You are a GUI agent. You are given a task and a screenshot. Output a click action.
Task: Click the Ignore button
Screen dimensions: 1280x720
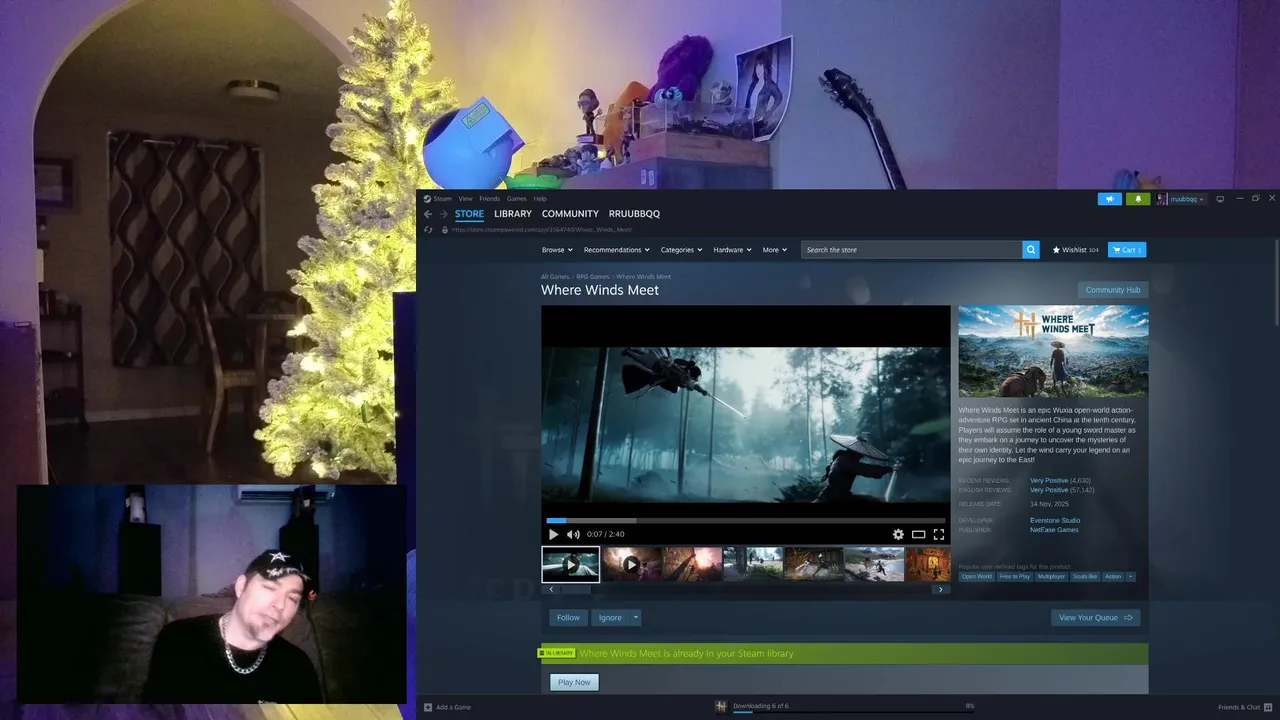tap(610, 618)
